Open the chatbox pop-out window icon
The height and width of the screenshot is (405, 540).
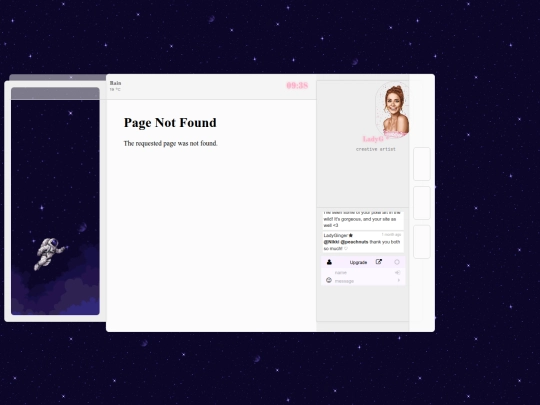(378, 262)
